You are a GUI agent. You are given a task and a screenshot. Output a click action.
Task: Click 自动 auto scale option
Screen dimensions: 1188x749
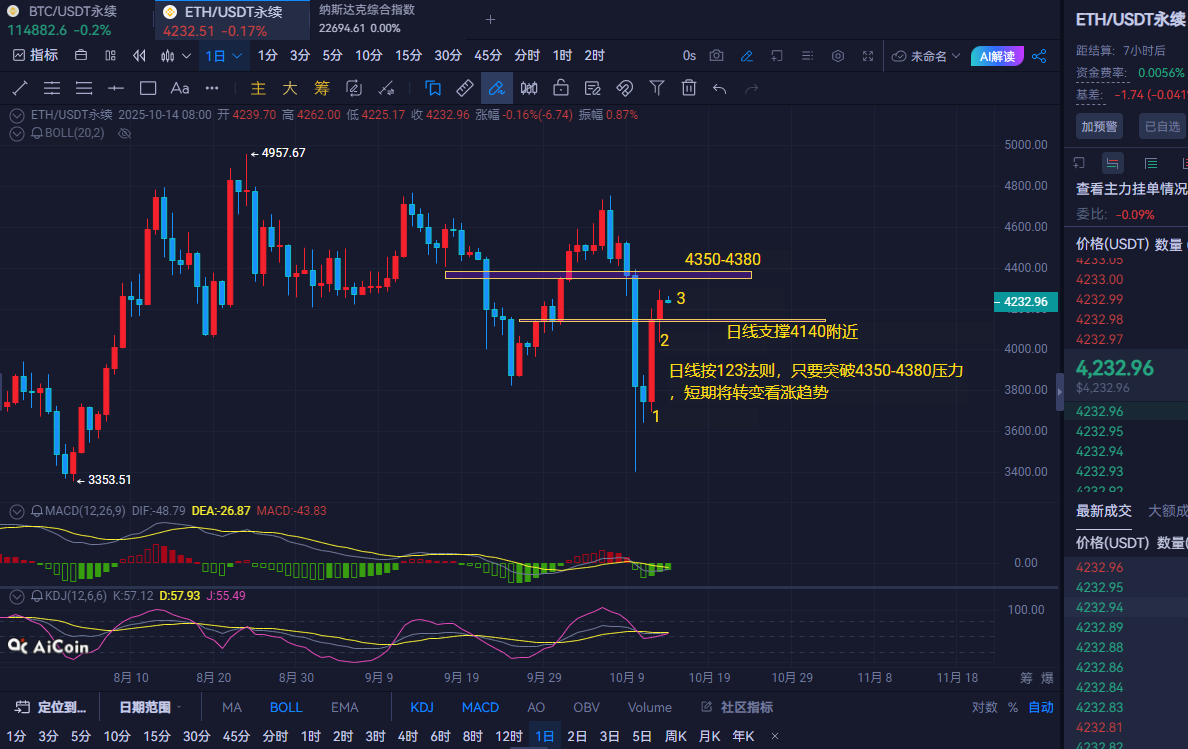click(1040, 707)
